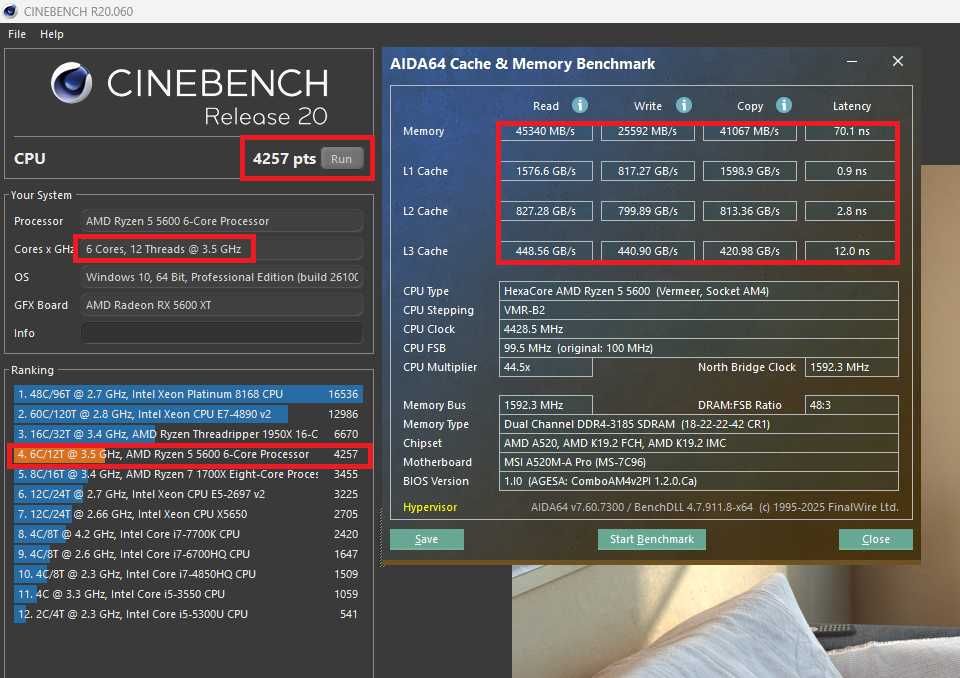Minimize the AIDA64 benchmark window
Screen dimensions: 960x678
(852, 61)
